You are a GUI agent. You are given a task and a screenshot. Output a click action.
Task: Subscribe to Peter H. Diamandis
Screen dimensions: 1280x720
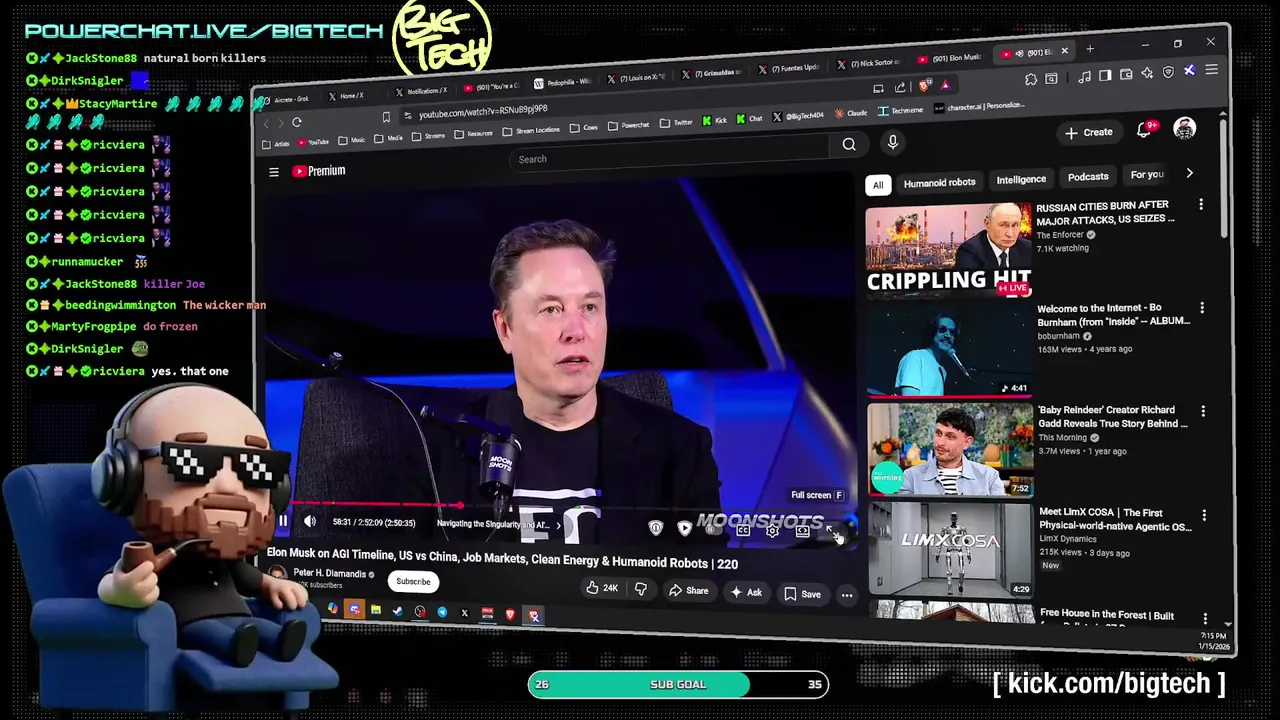pos(413,581)
